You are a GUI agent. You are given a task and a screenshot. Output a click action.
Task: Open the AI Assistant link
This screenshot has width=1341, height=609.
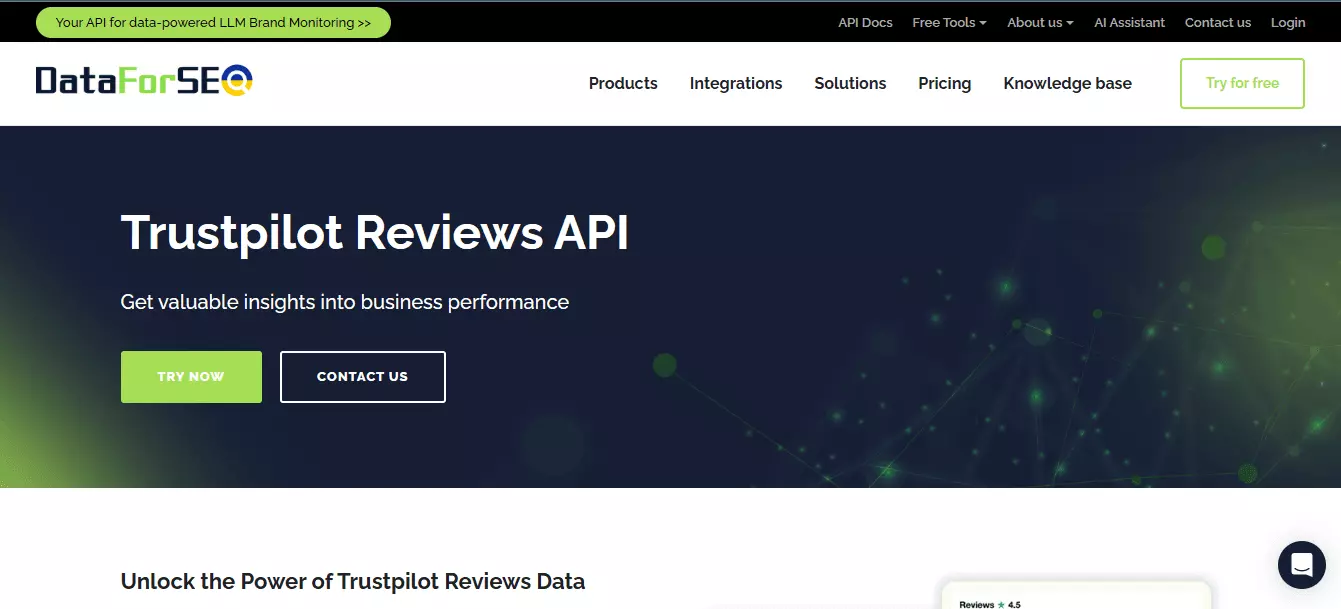[x=1129, y=22]
